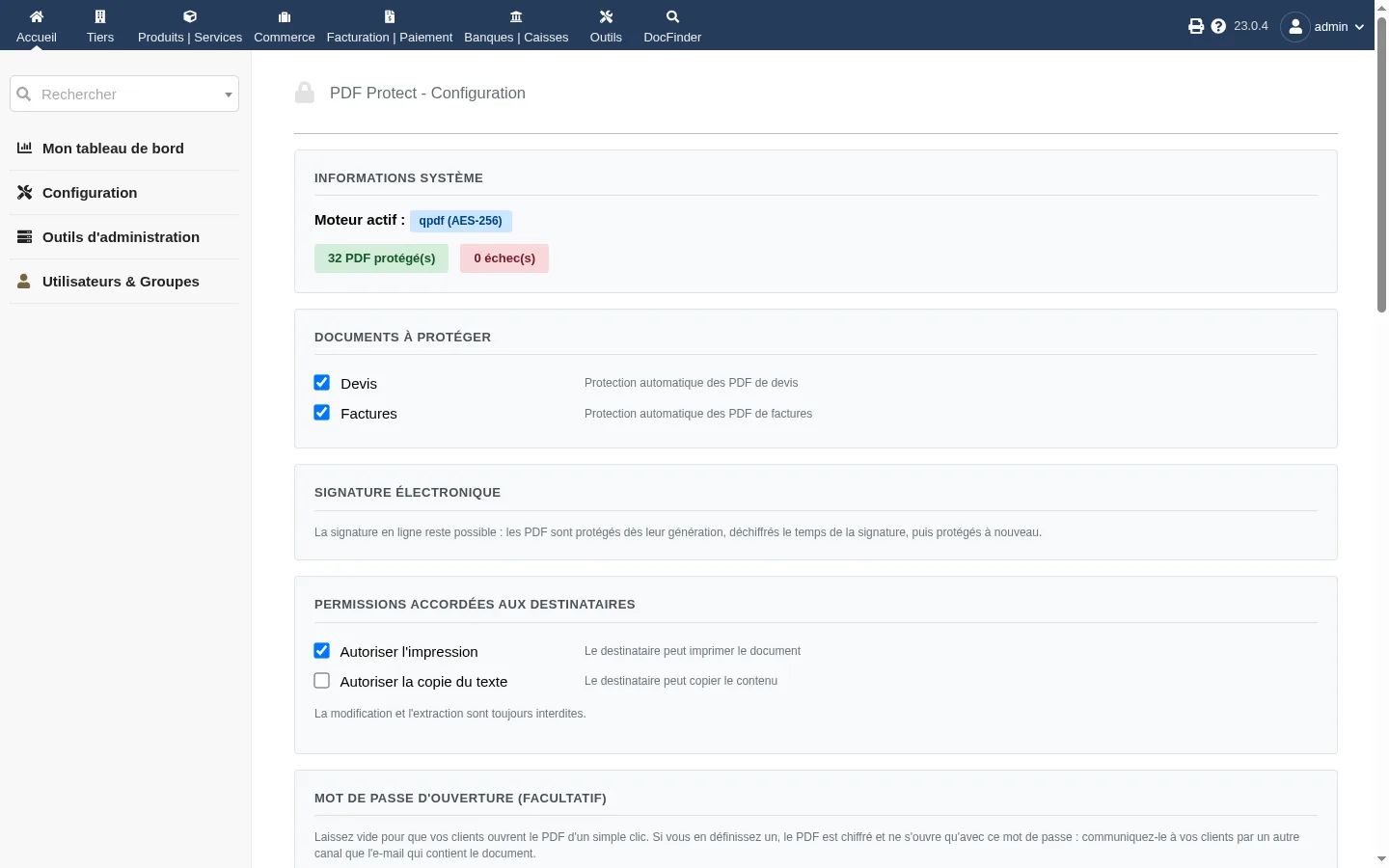This screenshot has width=1389, height=868.
Task: Click the 'Autoriser la copie du texte' label
Action: [x=423, y=682]
